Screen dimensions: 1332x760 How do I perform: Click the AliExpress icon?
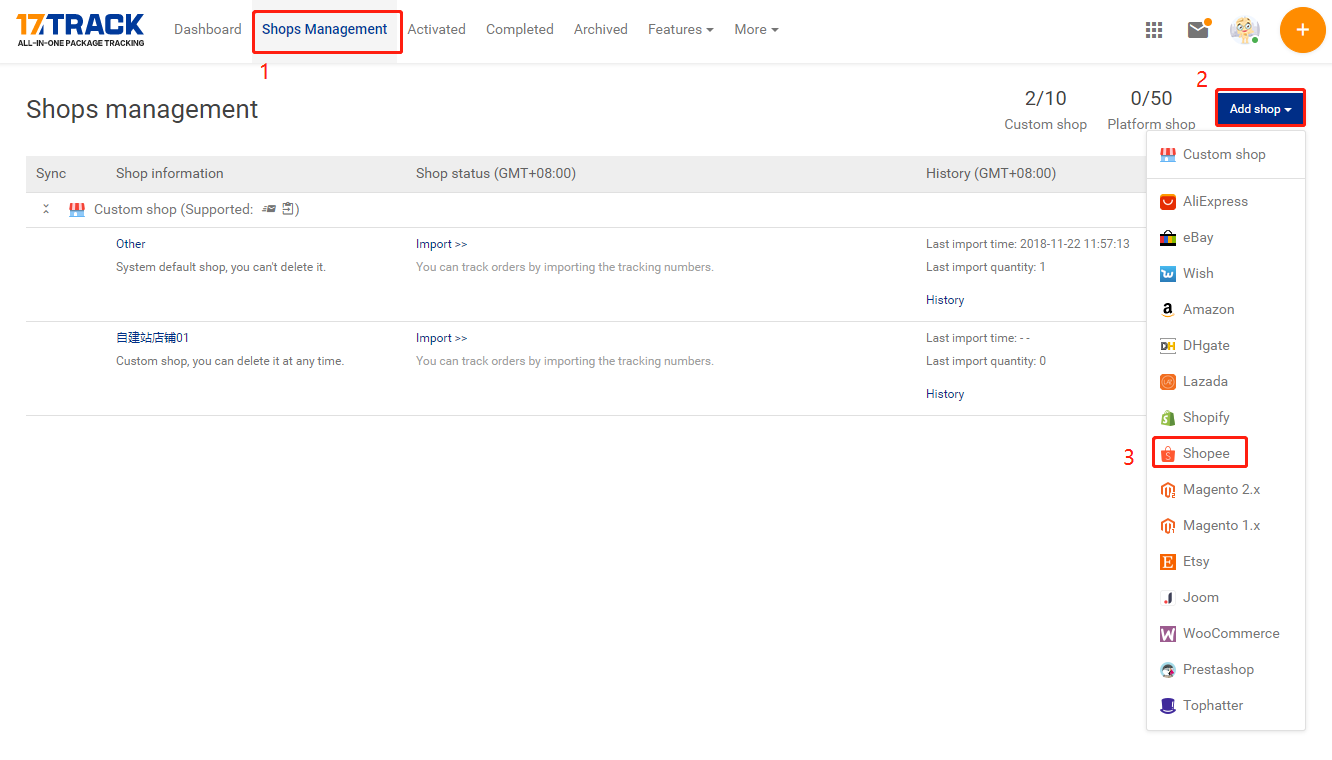pyautogui.click(x=1167, y=202)
